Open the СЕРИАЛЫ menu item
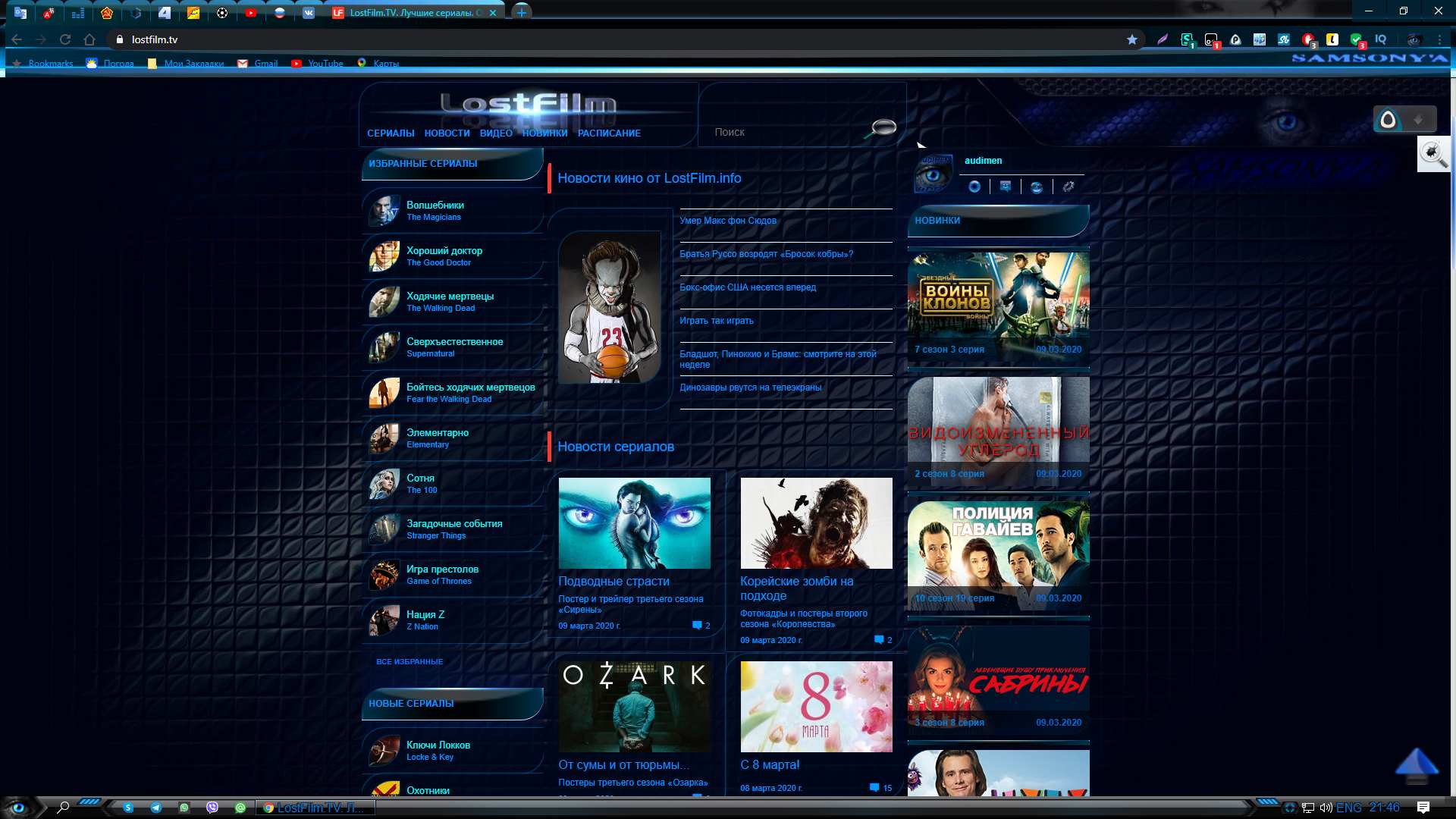This screenshot has height=819, width=1456. (x=391, y=133)
